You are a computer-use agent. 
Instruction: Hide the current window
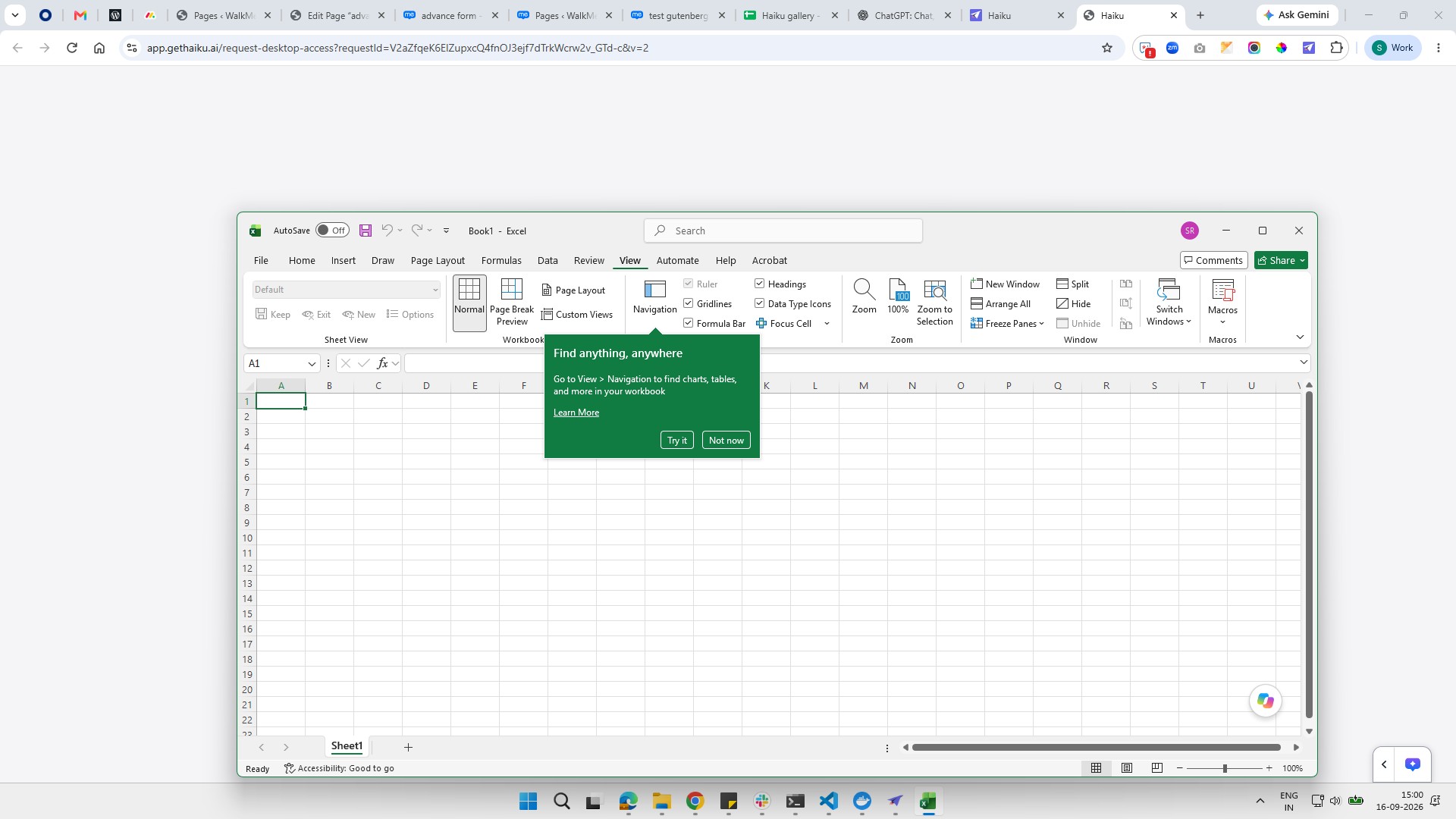tap(1073, 303)
